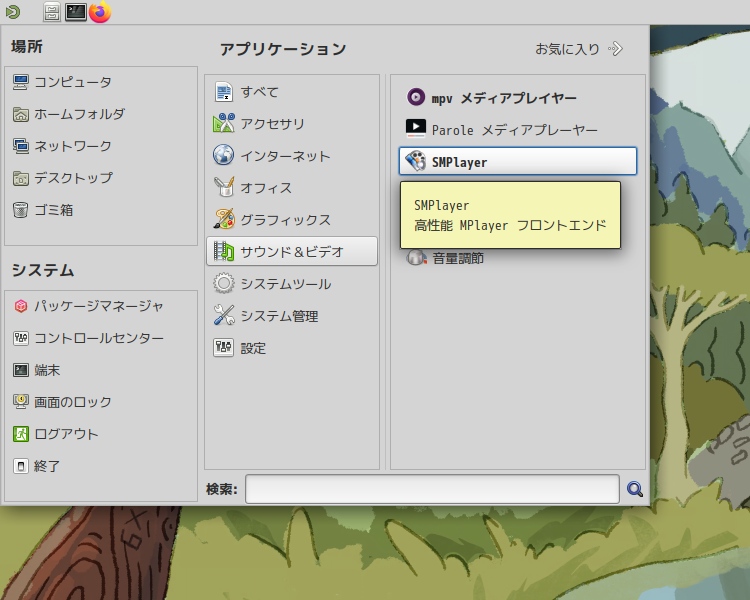Screen dimensions: 750x600
Task: Click ネットワーク text label
Action: point(73,146)
